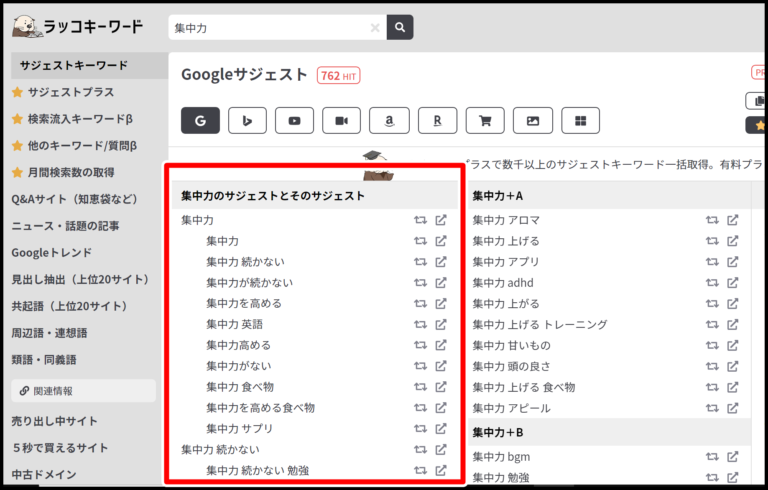The width and height of the screenshot is (768, 490).
Task: Click the 集中力+A section header
Action: pyautogui.click(x=609, y=196)
